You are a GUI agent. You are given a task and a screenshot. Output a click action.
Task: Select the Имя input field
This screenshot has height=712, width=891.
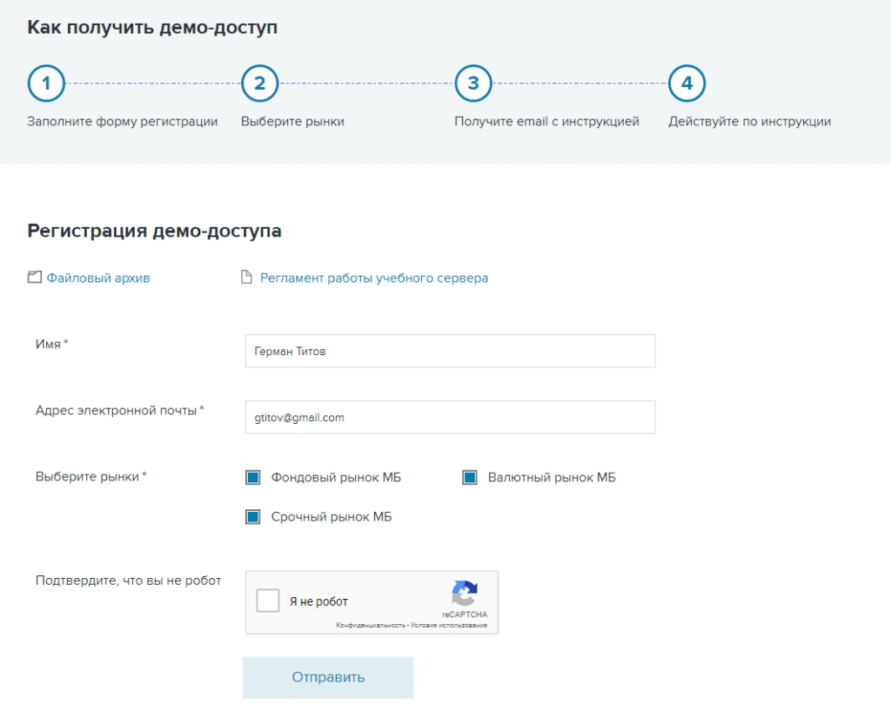click(450, 351)
